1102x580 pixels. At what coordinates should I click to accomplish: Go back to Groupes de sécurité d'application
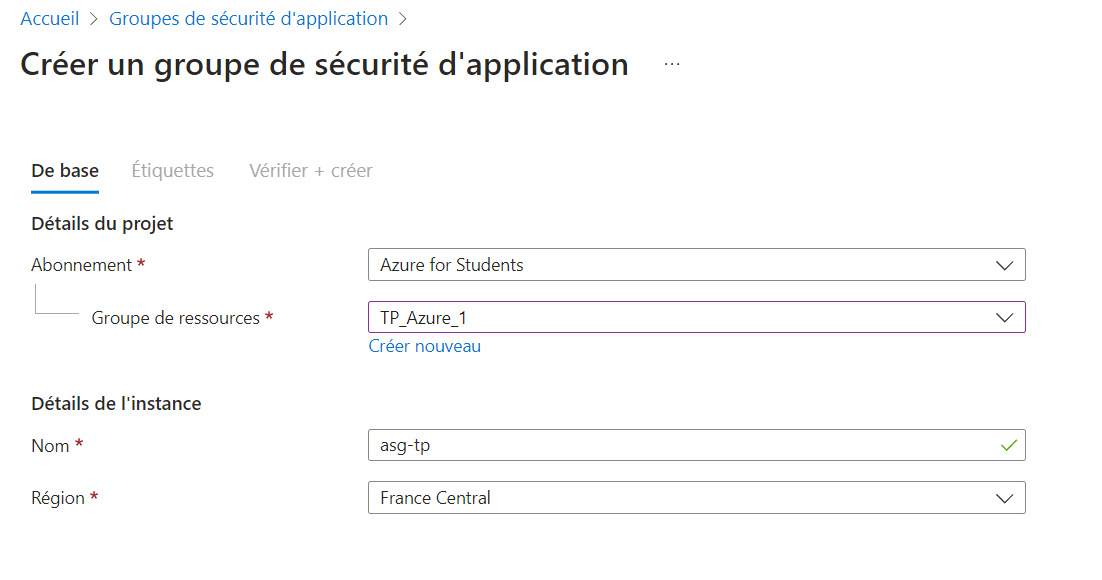coord(248,19)
